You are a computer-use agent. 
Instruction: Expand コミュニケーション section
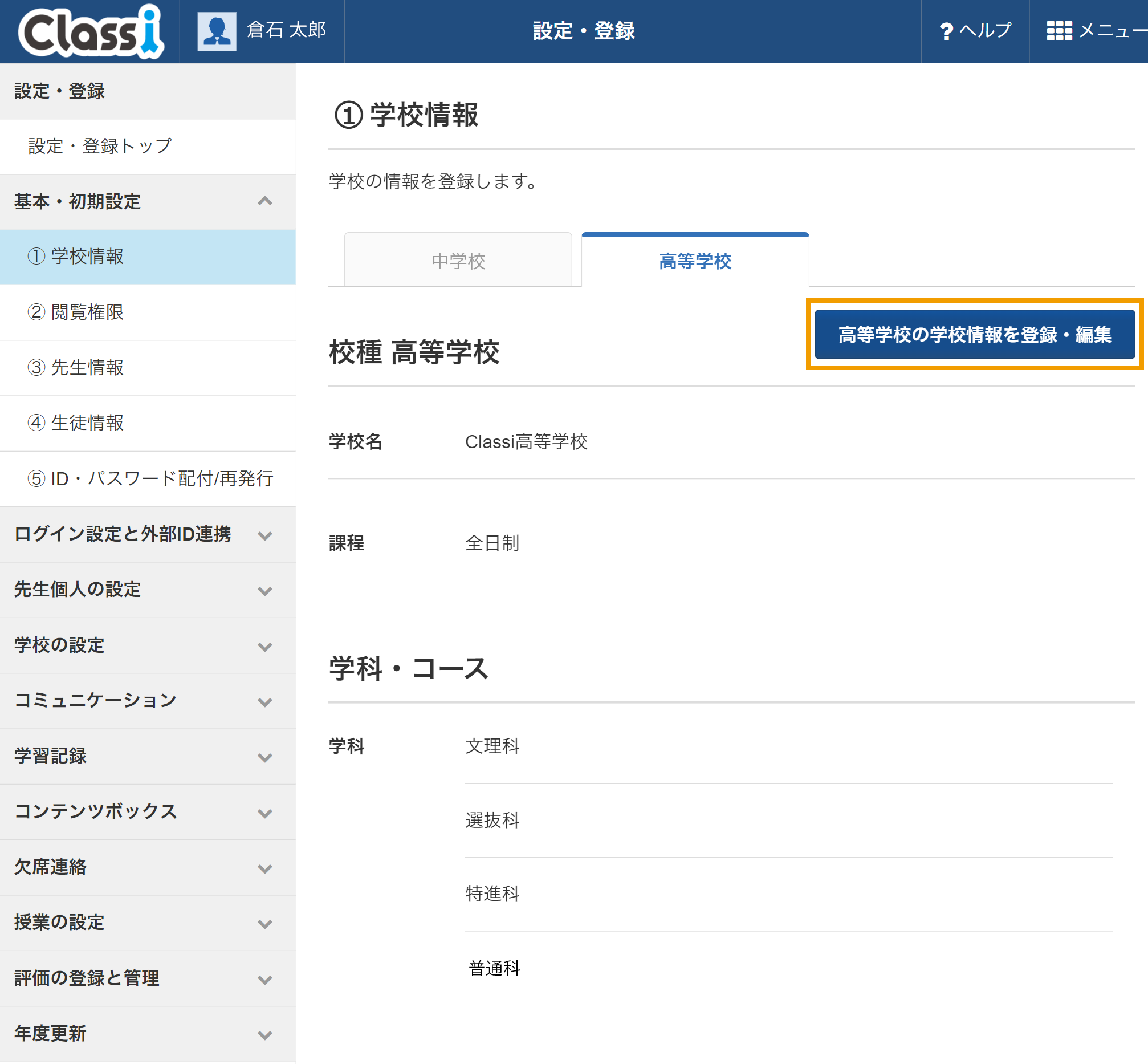[148, 701]
